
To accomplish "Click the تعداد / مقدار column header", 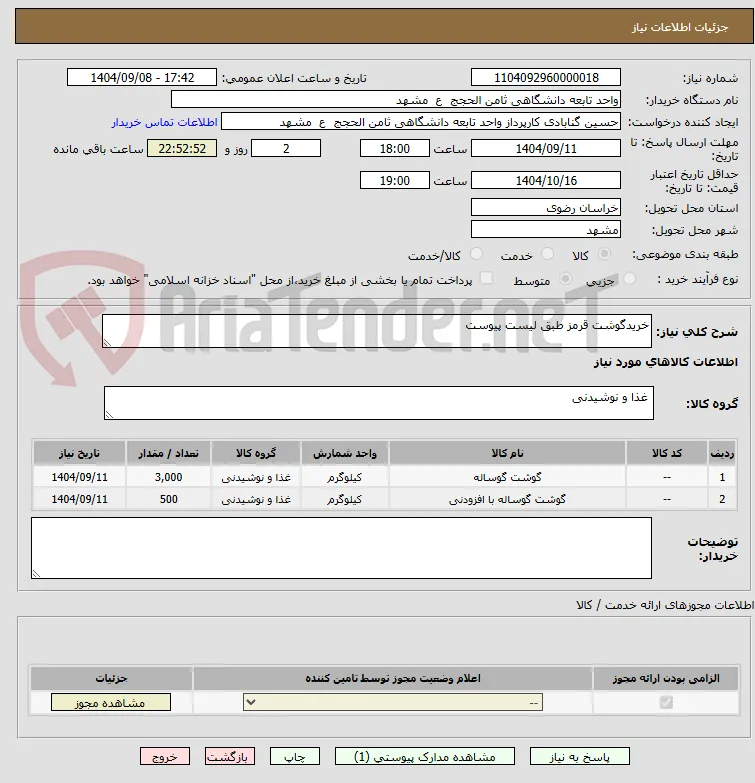I will pyautogui.click(x=168, y=453).
